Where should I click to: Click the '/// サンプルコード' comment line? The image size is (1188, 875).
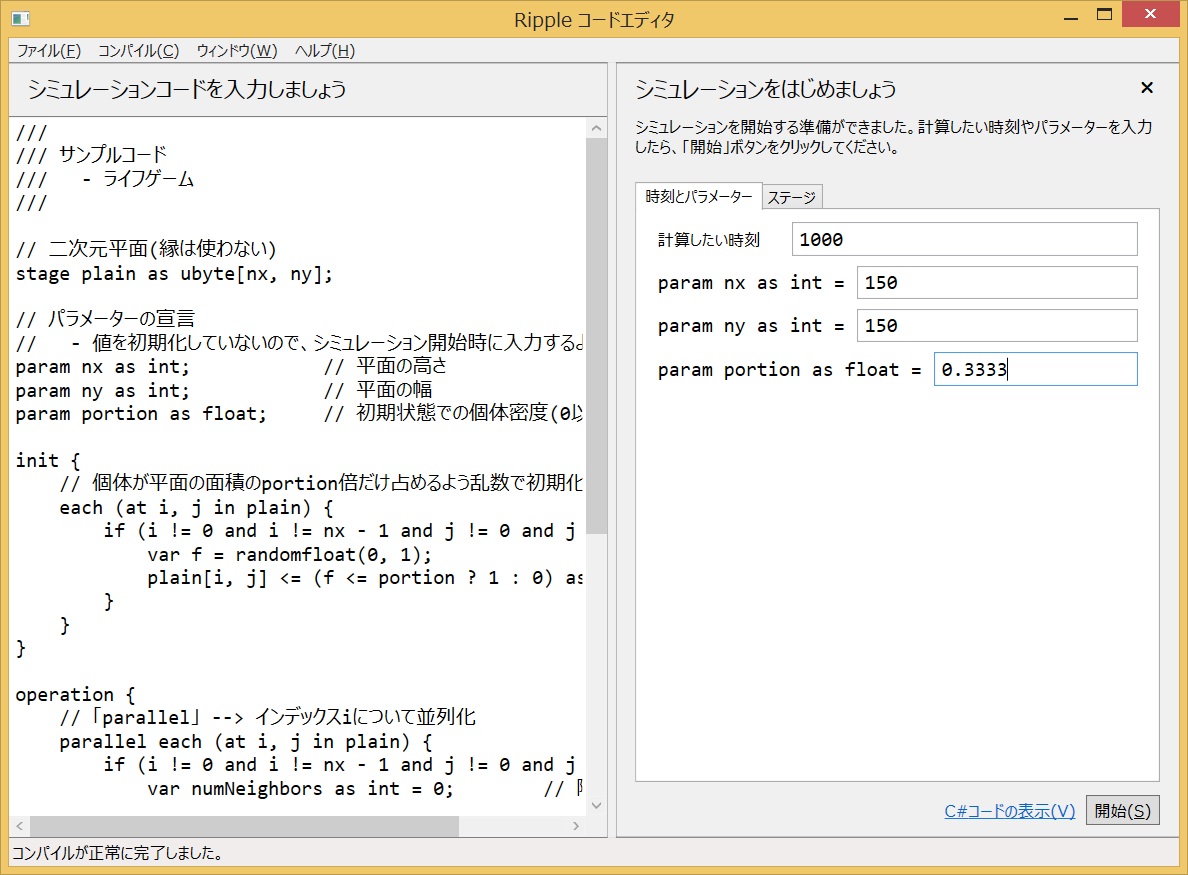[91, 155]
